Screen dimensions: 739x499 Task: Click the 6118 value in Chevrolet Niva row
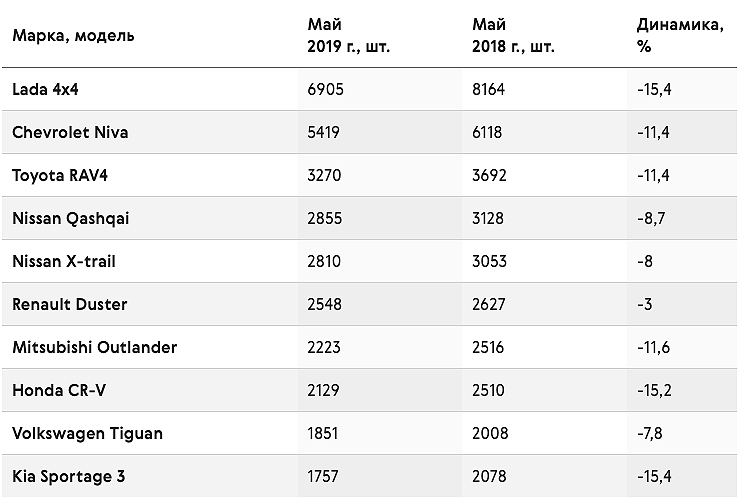[x=487, y=132]
